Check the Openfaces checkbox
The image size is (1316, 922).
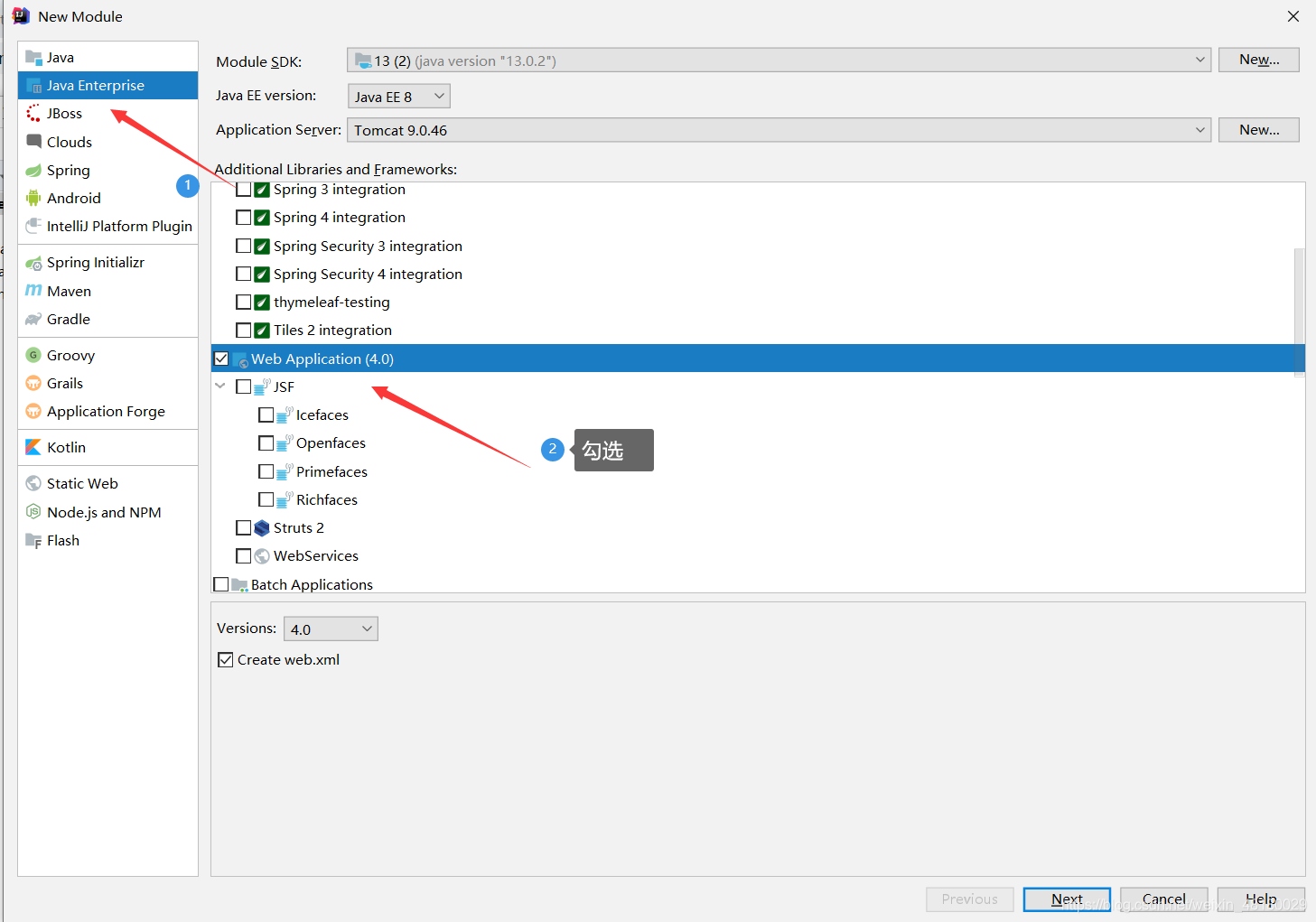(266, 443)
